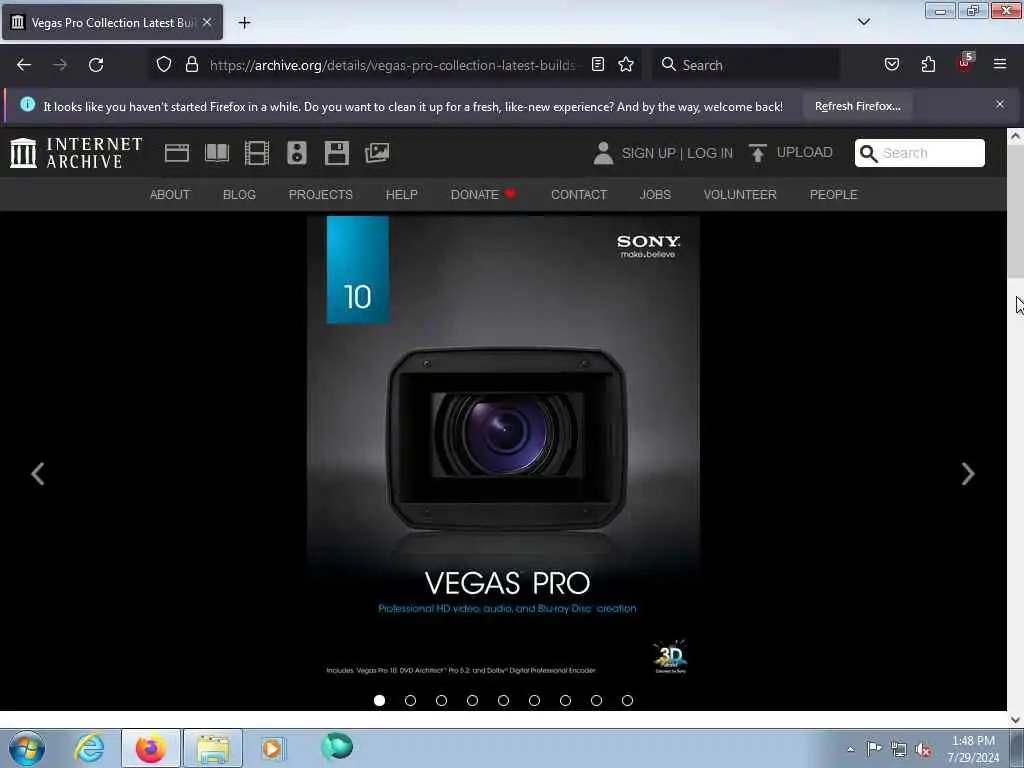Open the CONTACT menu item

point(579,195)
